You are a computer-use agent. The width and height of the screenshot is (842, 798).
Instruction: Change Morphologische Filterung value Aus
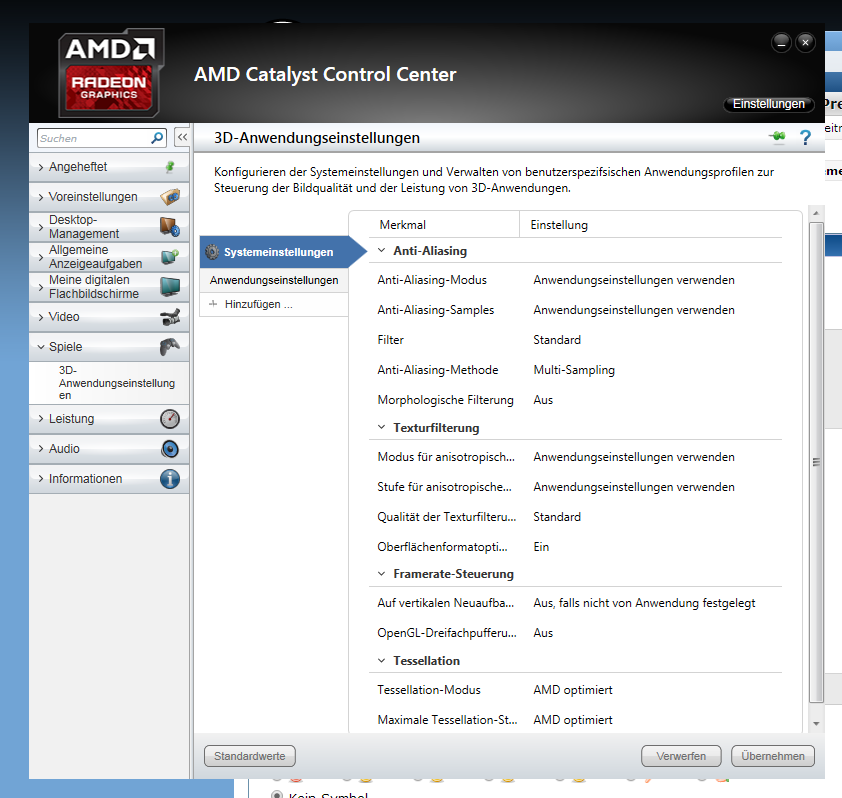543,400
